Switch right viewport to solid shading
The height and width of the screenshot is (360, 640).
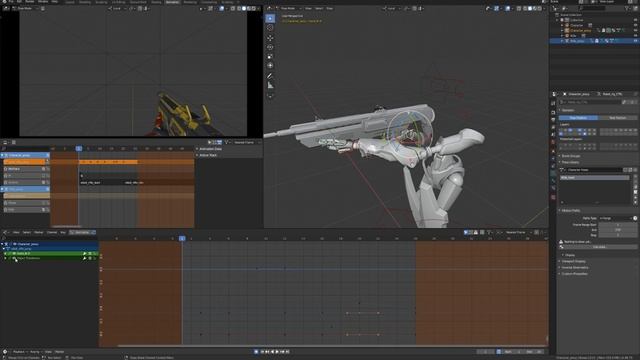coord(530,8)
